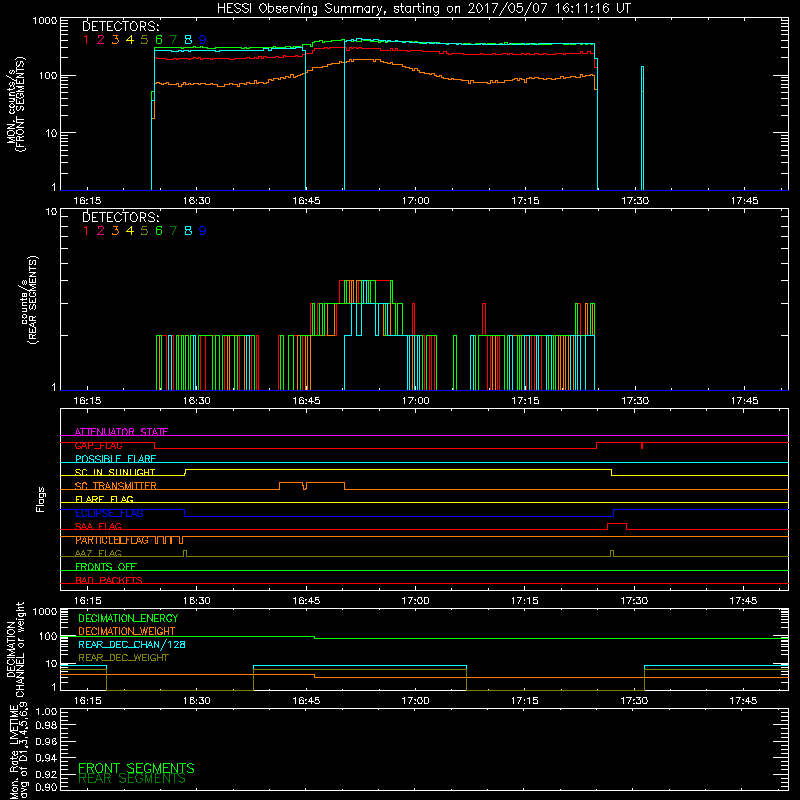Click the ECLIPSE_FLAG label
800x800 pixels.
109,513
